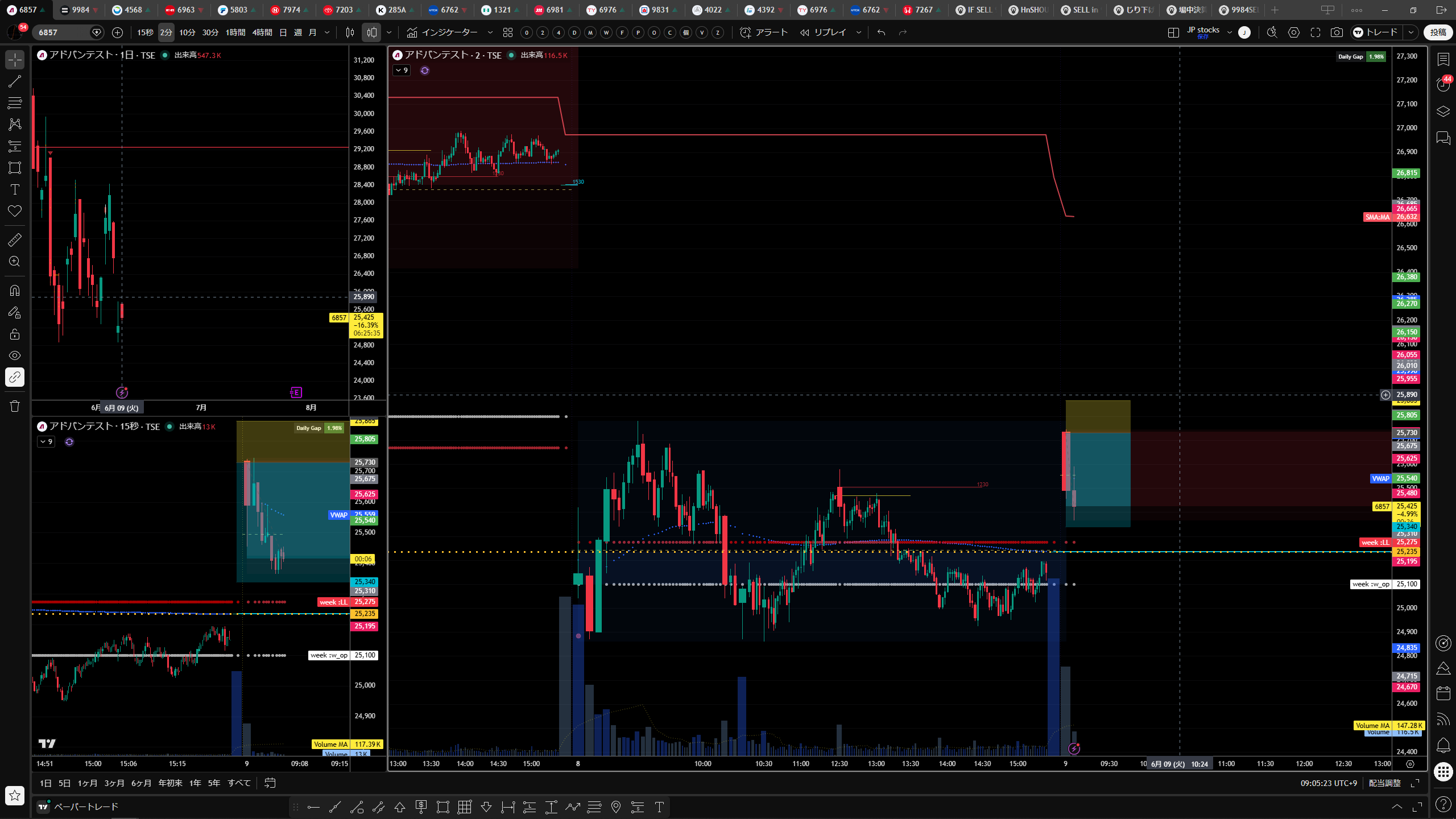Select the trend line drawing tool

point(15,81)
